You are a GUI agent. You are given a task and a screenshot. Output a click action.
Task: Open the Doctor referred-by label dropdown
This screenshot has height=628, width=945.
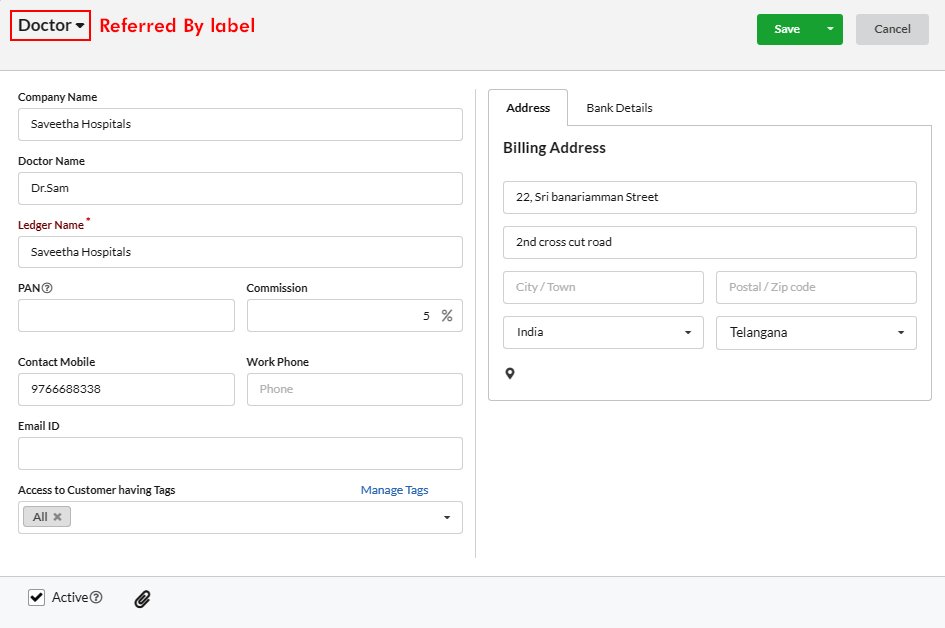click(51, 25)
